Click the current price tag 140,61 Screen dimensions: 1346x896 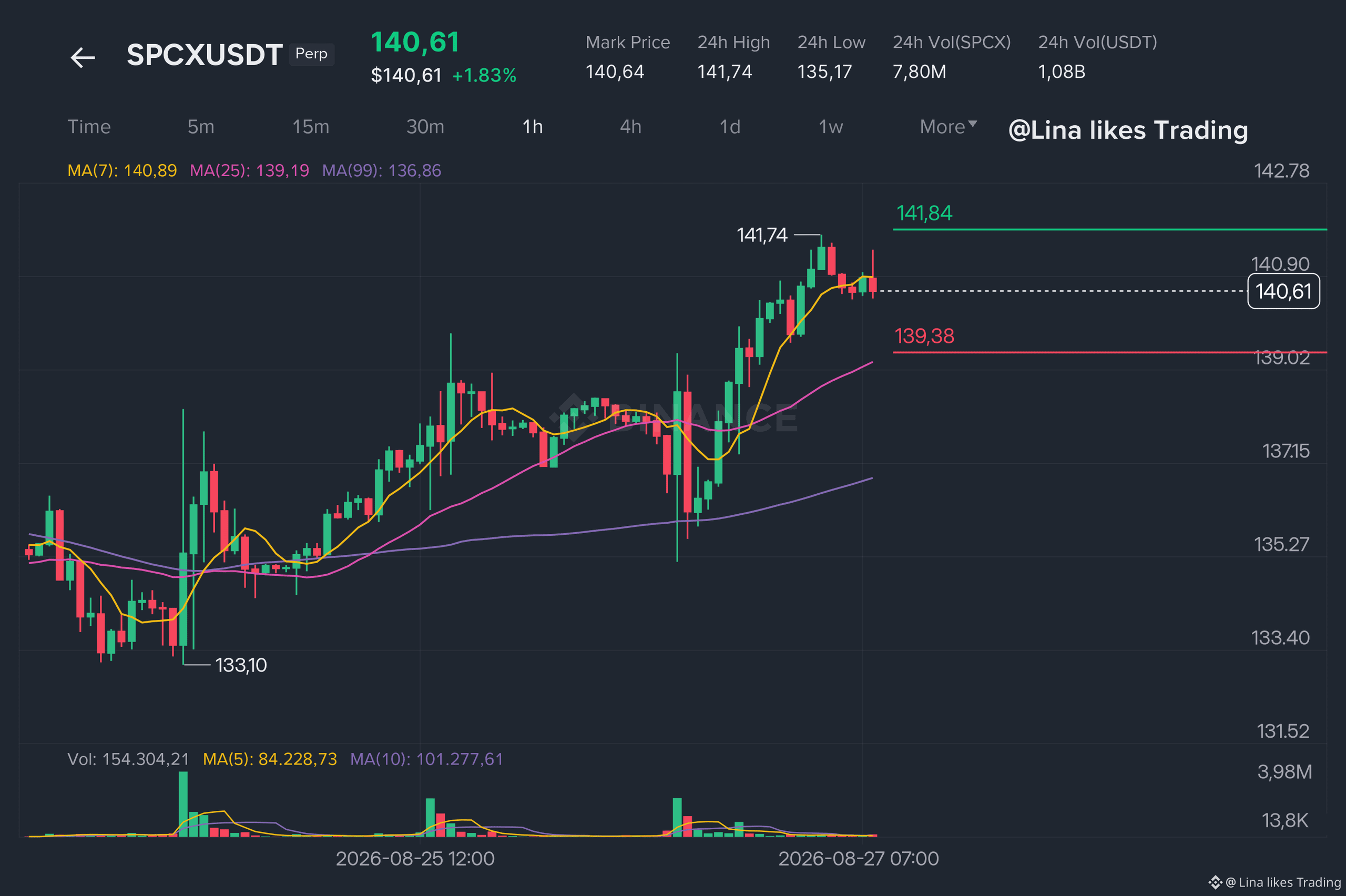click(1283, 291)
